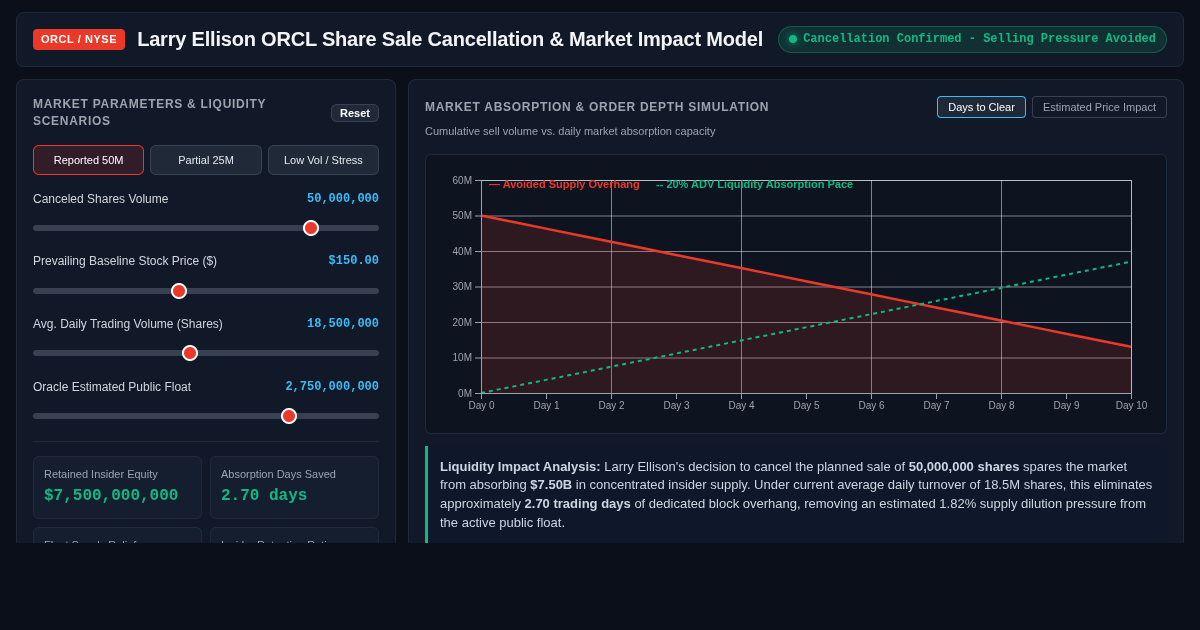Click the Market Absorption & Order Depth Simulation heading
1200x630 pixels.
[597, 107]
